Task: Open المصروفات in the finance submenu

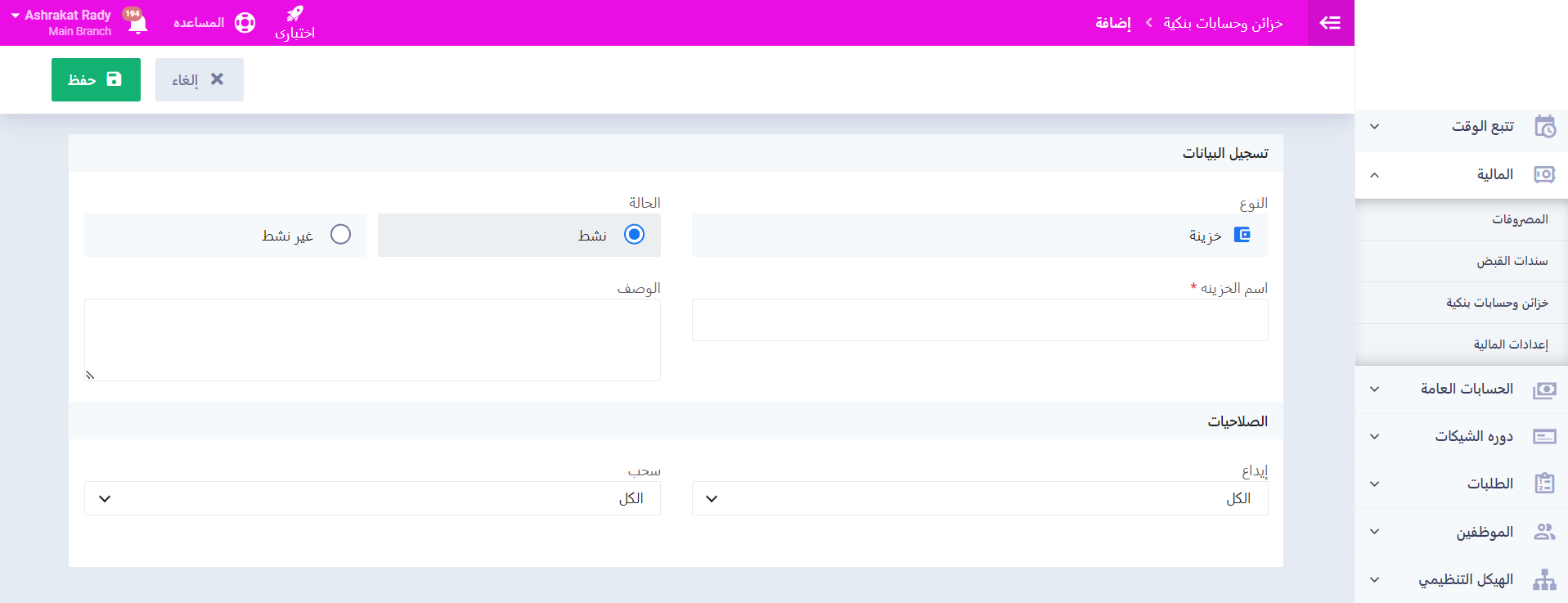Action: point(1519,219)
